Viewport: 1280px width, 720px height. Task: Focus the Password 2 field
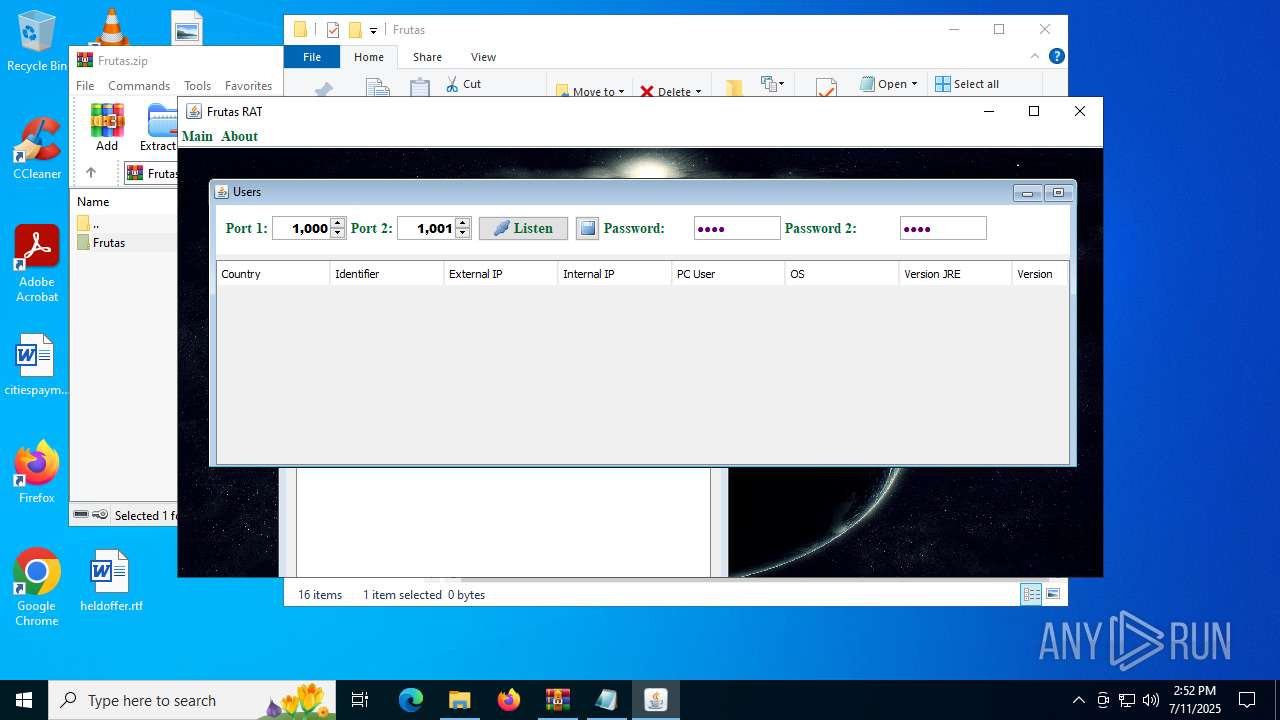tap(943, 228)
